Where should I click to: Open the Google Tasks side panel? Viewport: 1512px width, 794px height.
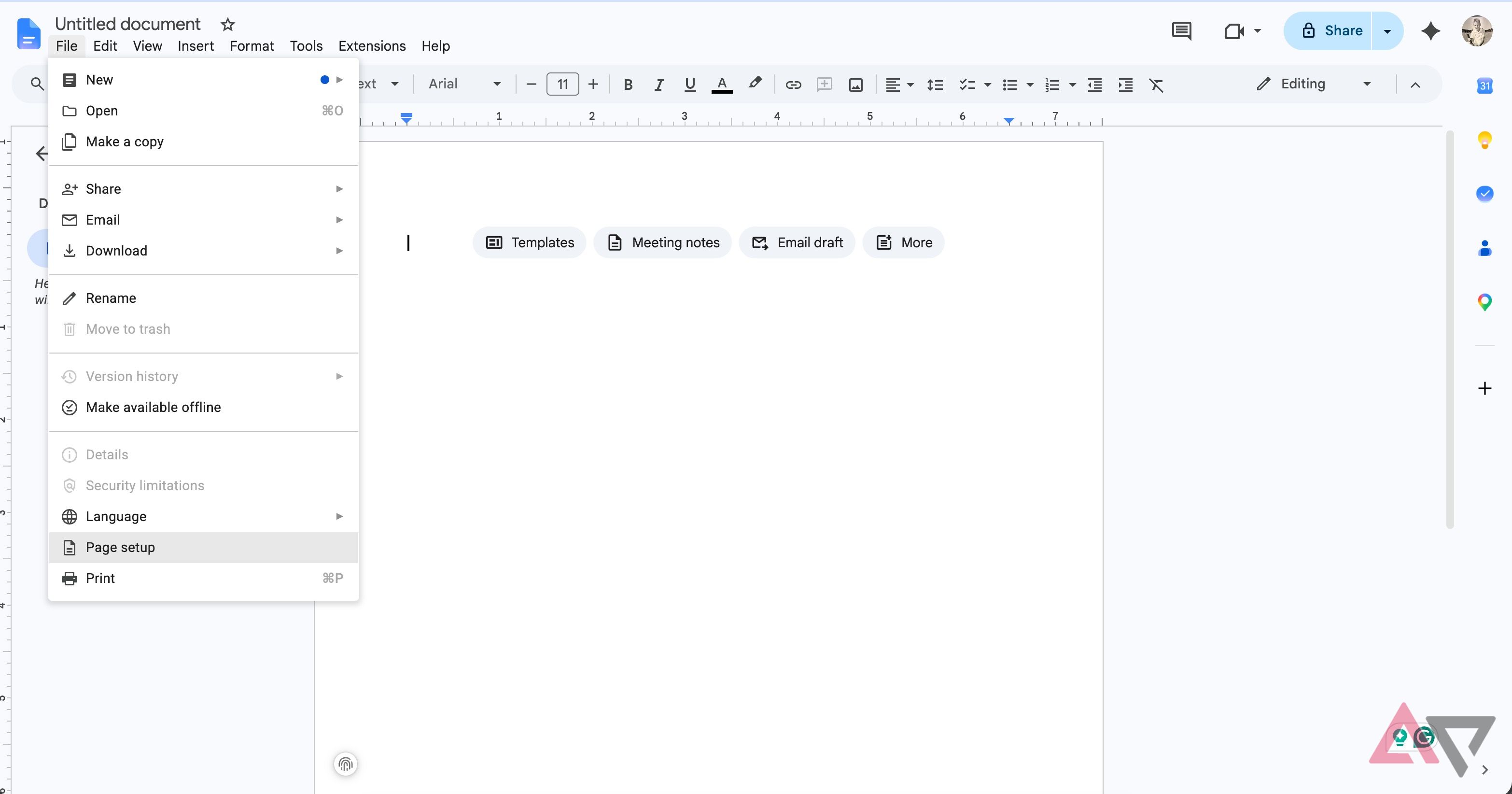pos(1484,193)
